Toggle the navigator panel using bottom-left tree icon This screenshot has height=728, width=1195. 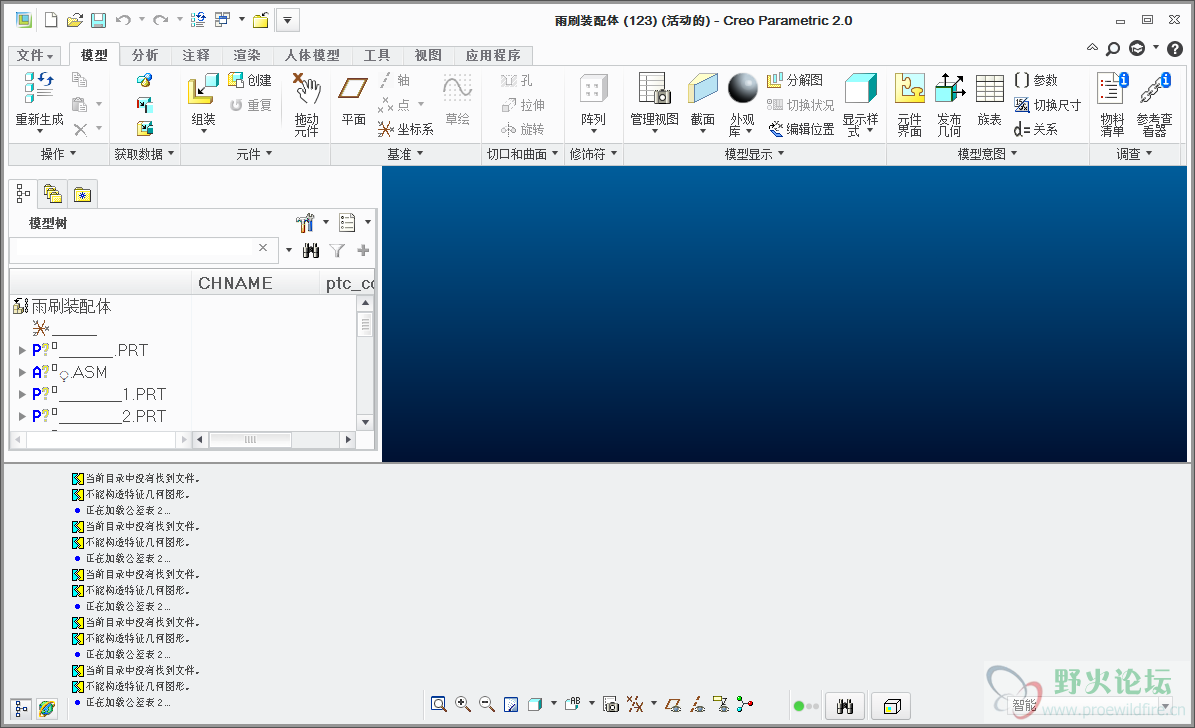[x=21, y=709]
